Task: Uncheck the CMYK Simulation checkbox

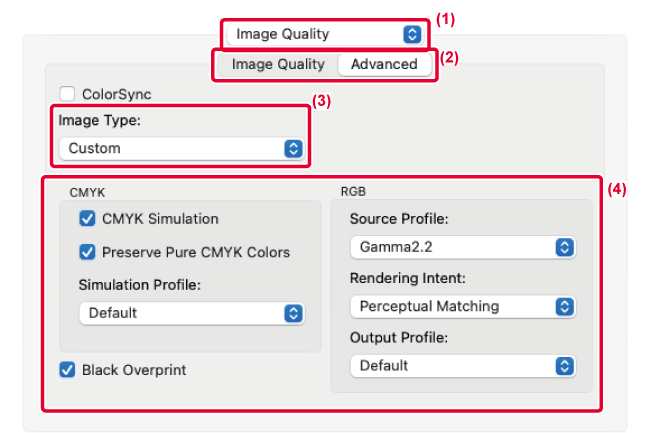Action: 87,219
